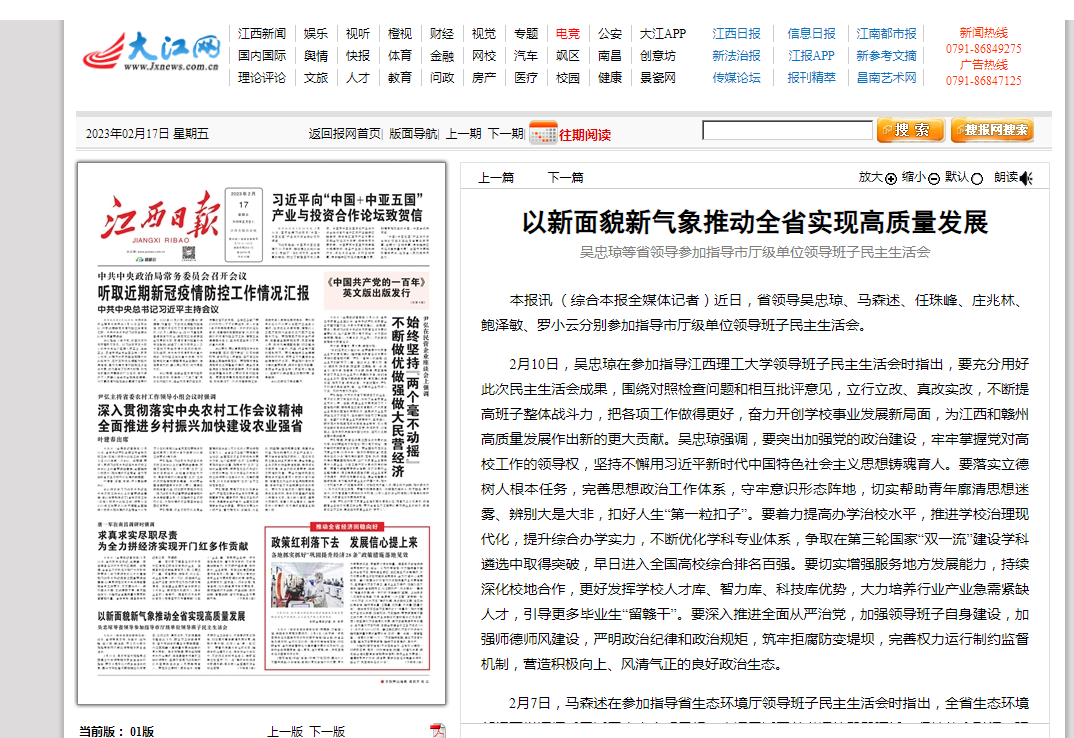Viewport: 1074px width, 738px height.
Task: Open the 报刊精萃 link
Action: pyautogui.click(x=811, y=77)
